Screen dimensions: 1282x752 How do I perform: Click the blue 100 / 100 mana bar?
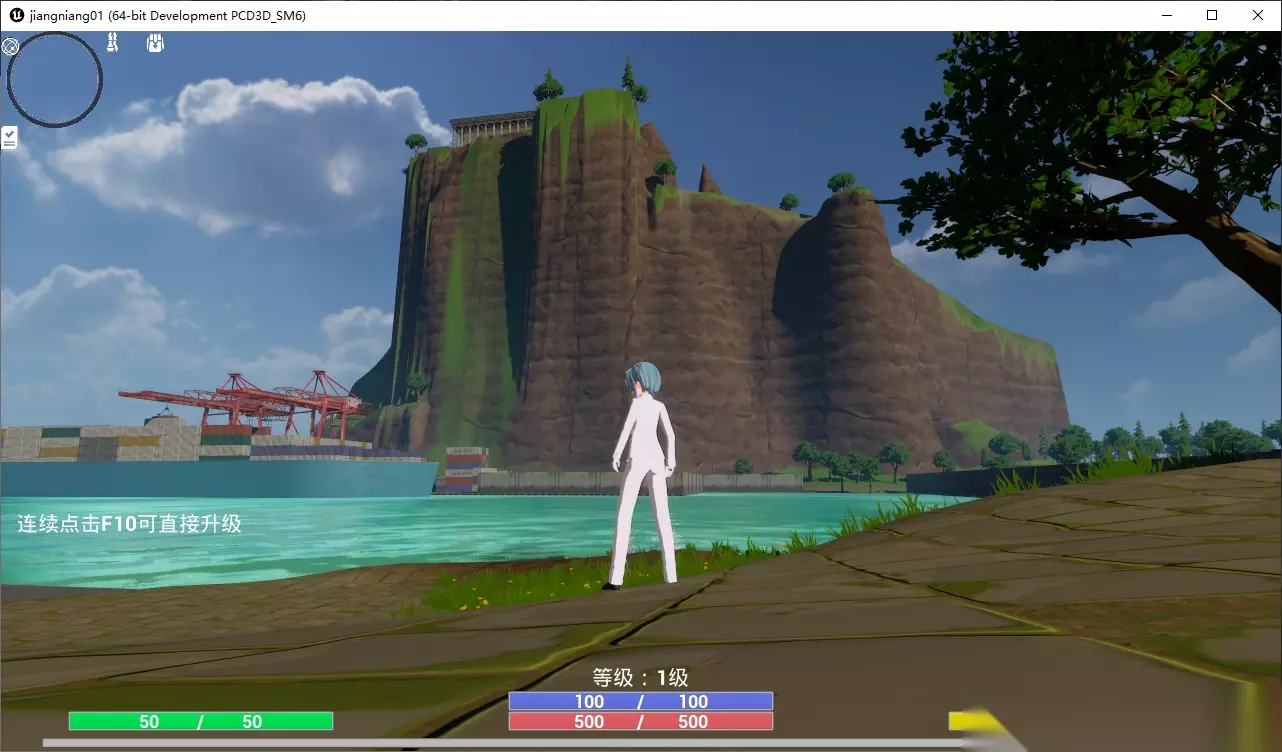(x=640, y=702)
